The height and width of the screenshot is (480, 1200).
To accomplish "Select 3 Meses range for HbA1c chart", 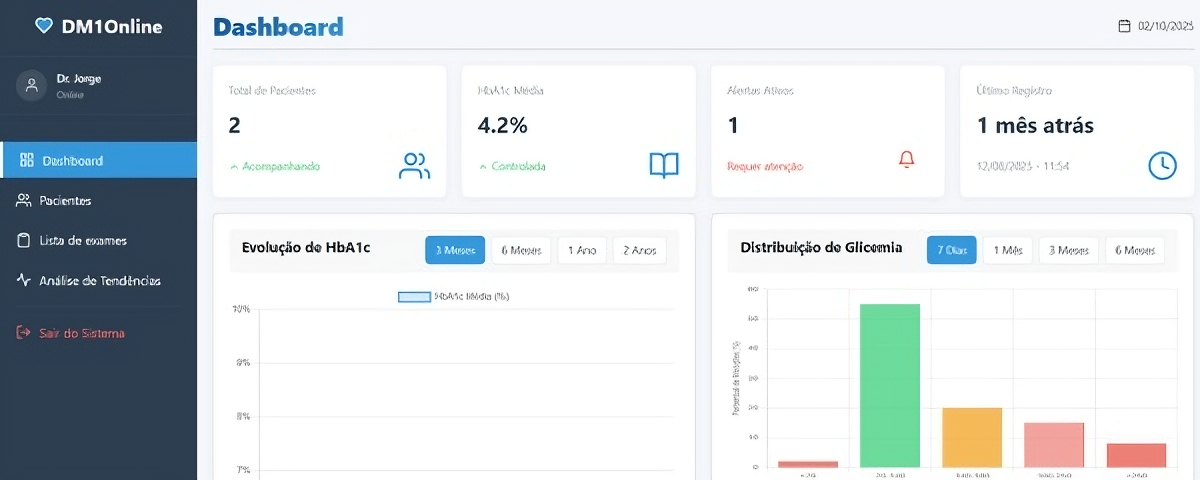I will 455,250.
